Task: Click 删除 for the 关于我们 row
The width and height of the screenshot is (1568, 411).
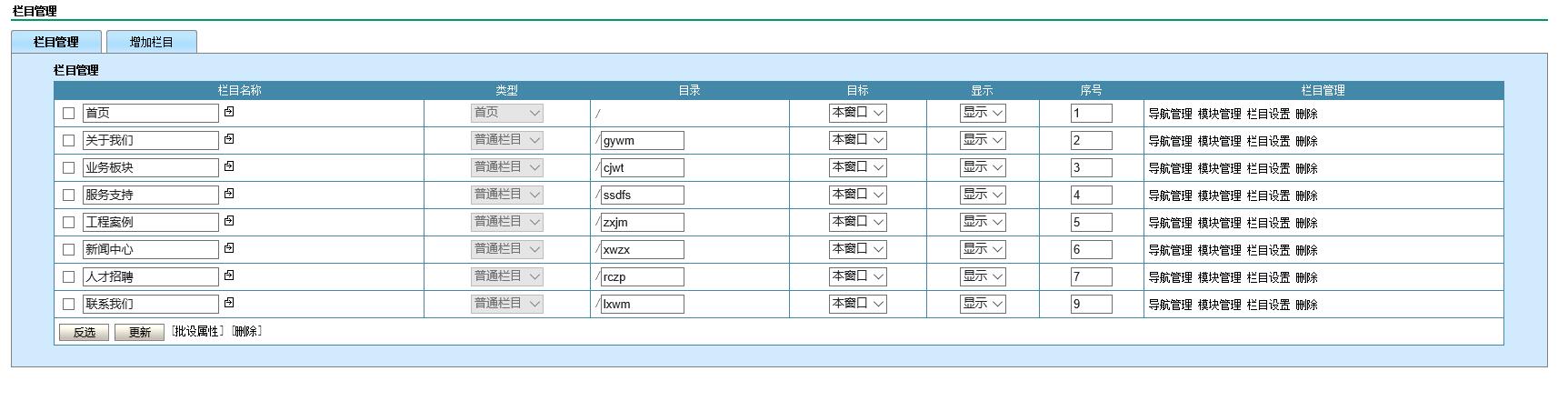Action: click(1306, 141)
